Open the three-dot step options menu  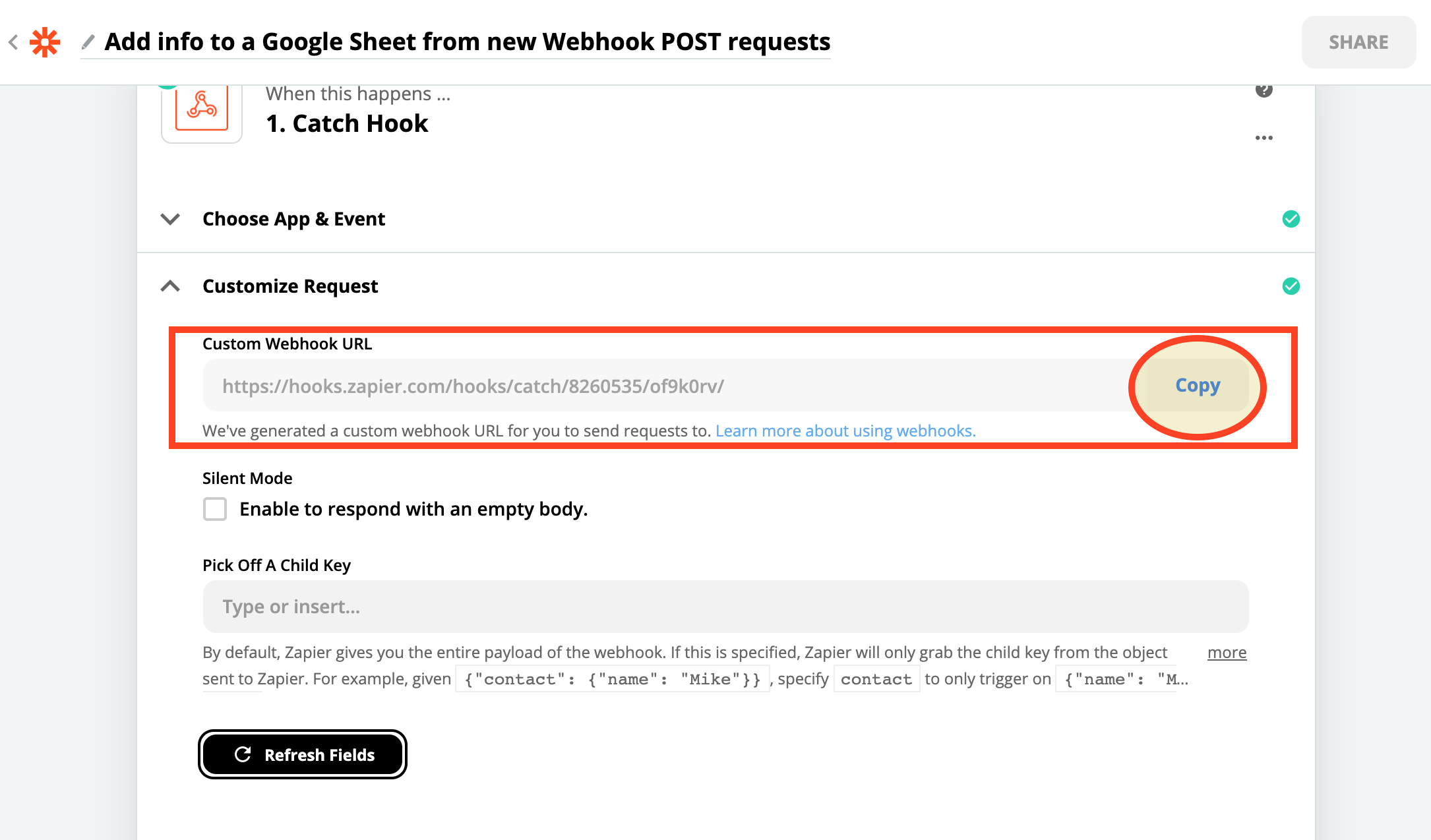tap(1264, 138)
